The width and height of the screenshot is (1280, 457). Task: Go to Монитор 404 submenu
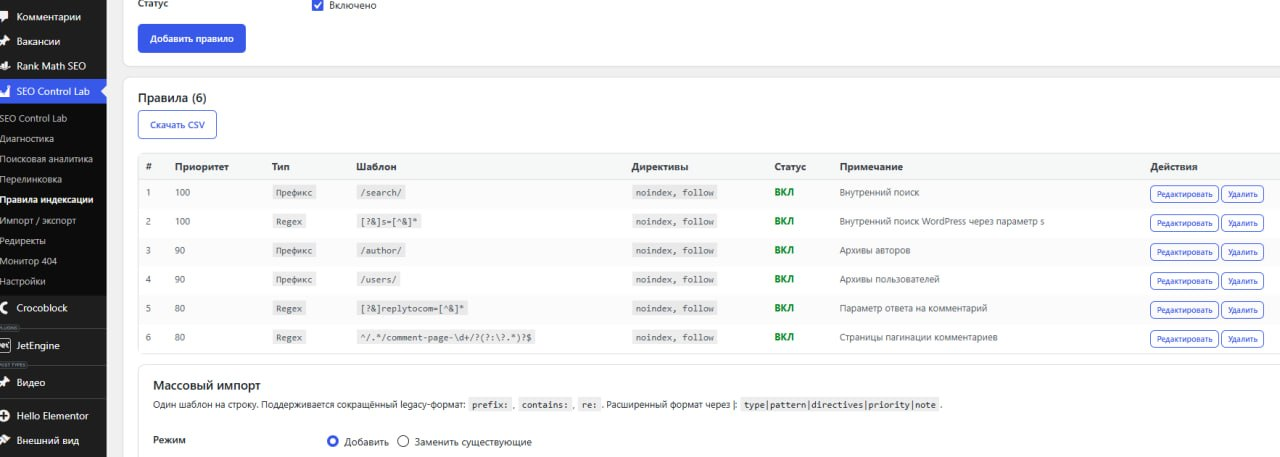[x=30, y=261]
